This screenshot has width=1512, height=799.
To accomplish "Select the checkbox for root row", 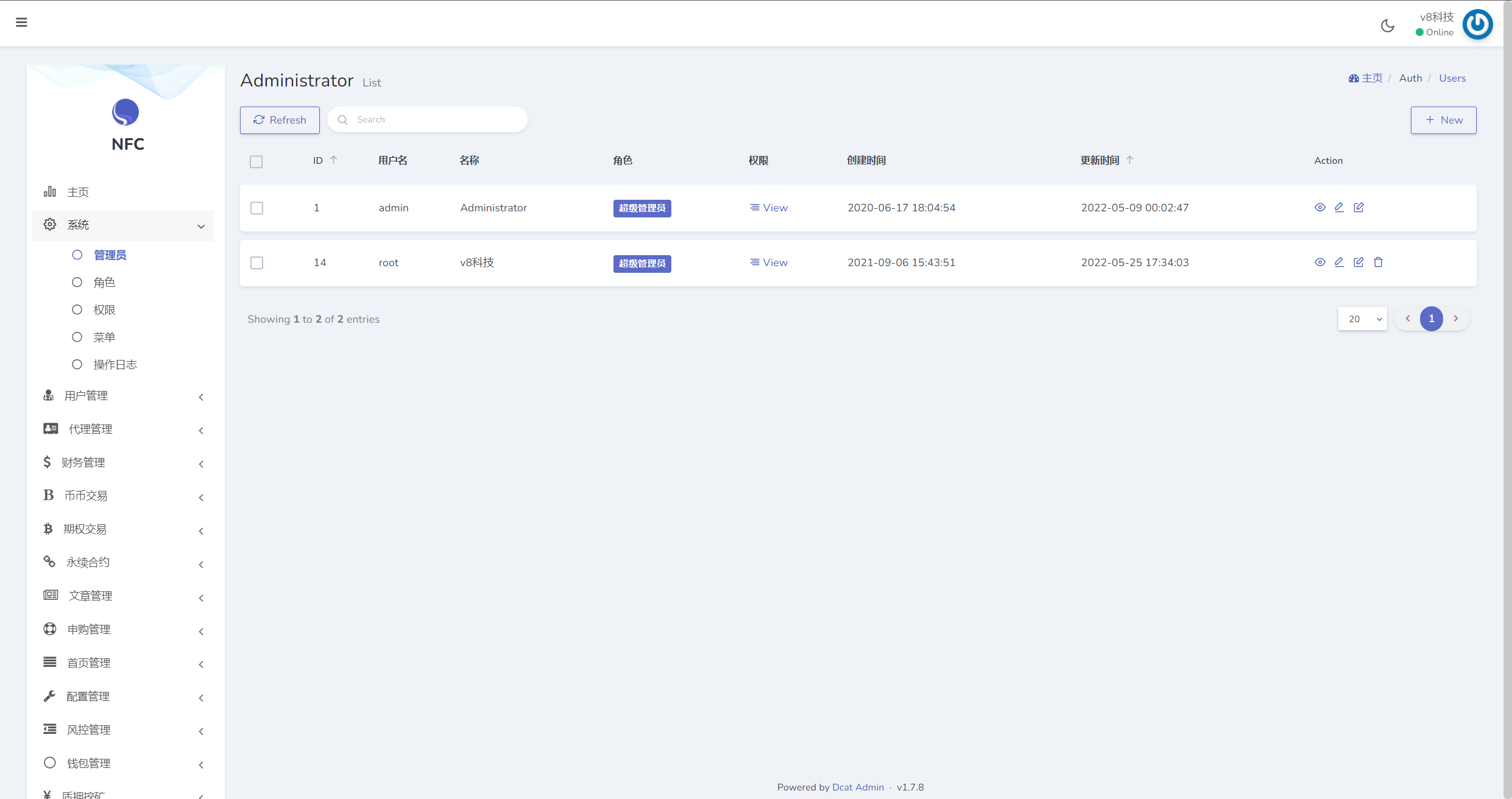I will tap(258, 262).
